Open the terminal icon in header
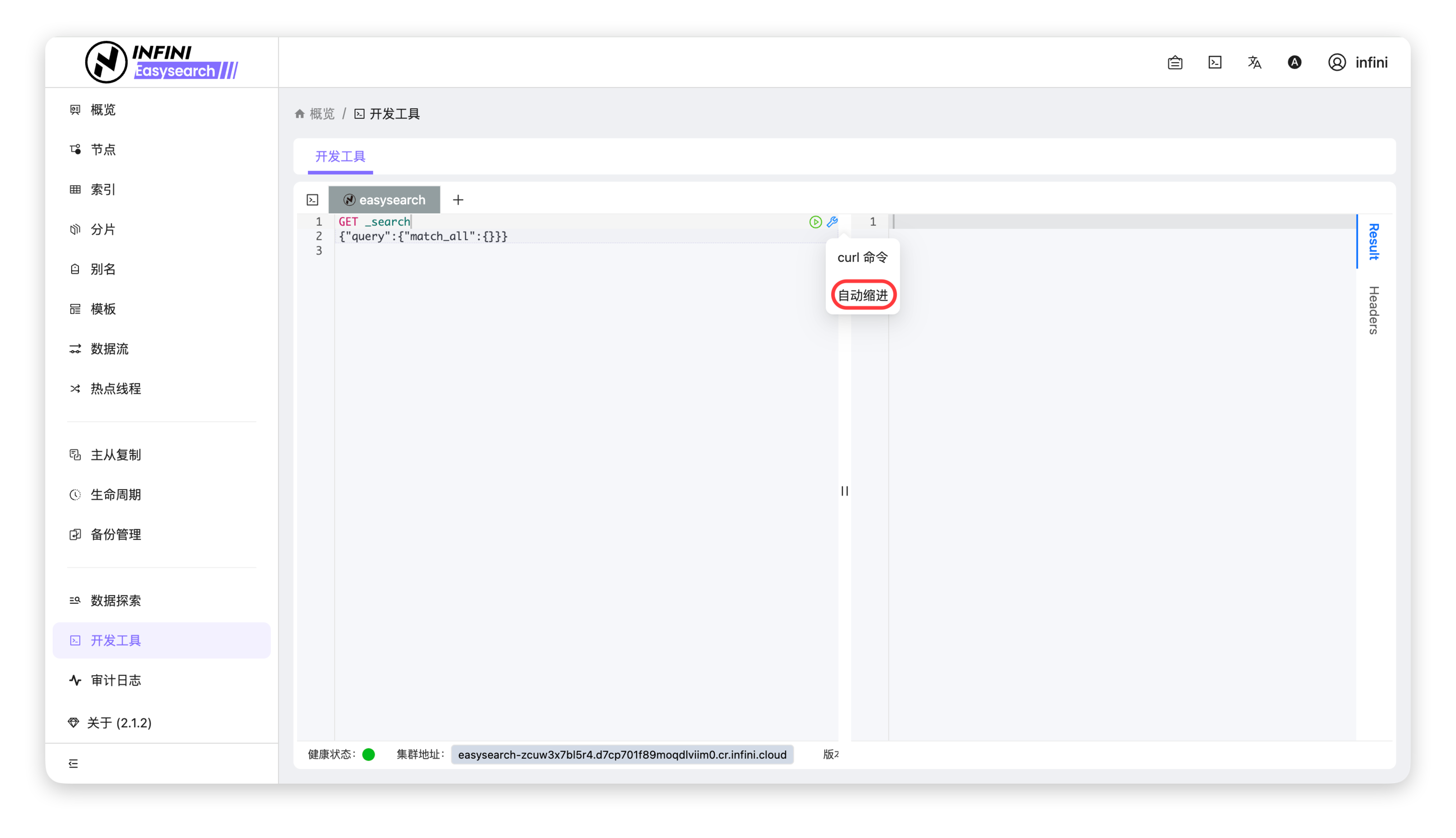This screenshot has width=1456, height=838. (1214, 63)
